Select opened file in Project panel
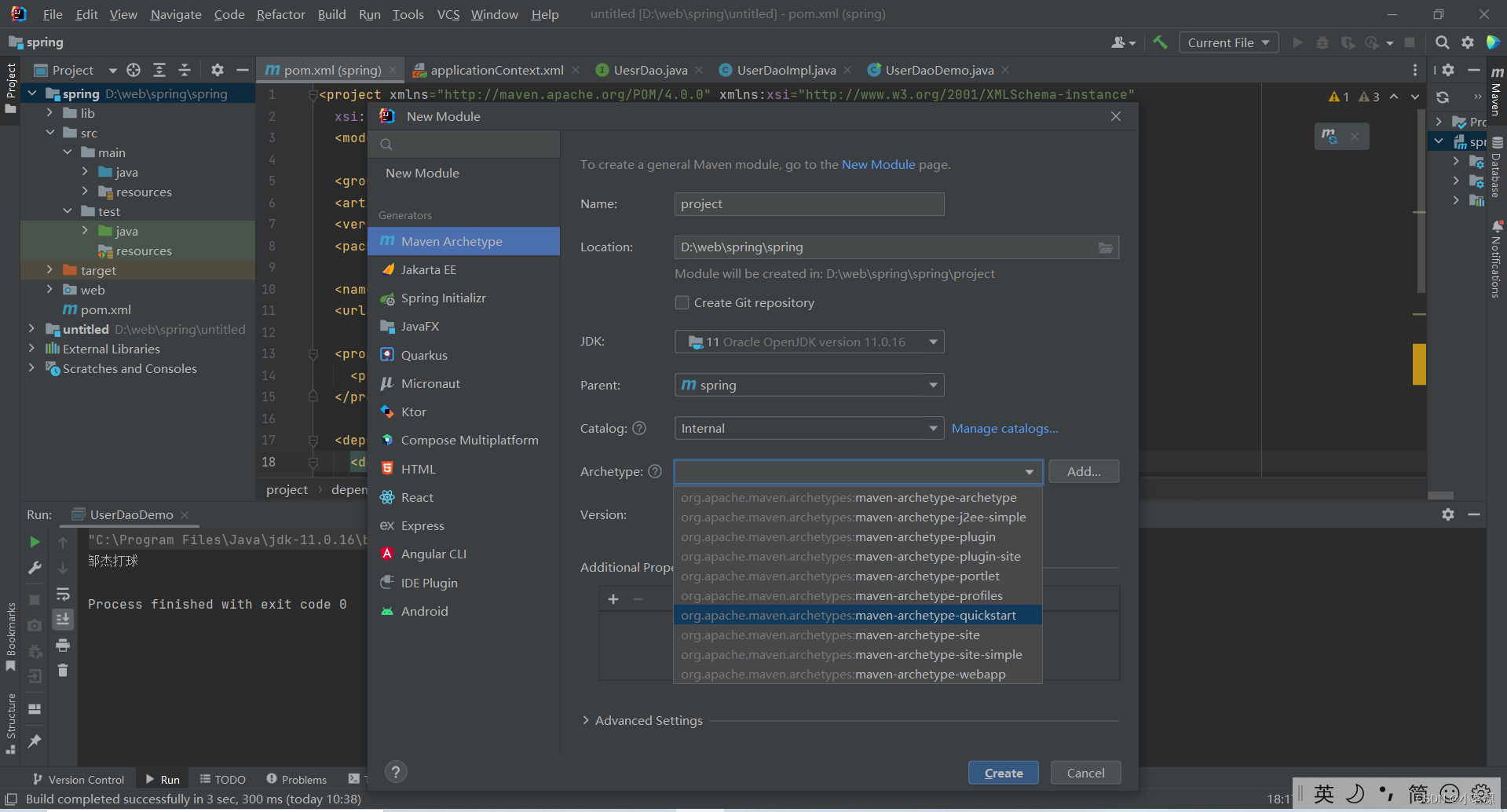Viewport: 1507px width, 812px height. pyautogui.click(x=134, y=70)
